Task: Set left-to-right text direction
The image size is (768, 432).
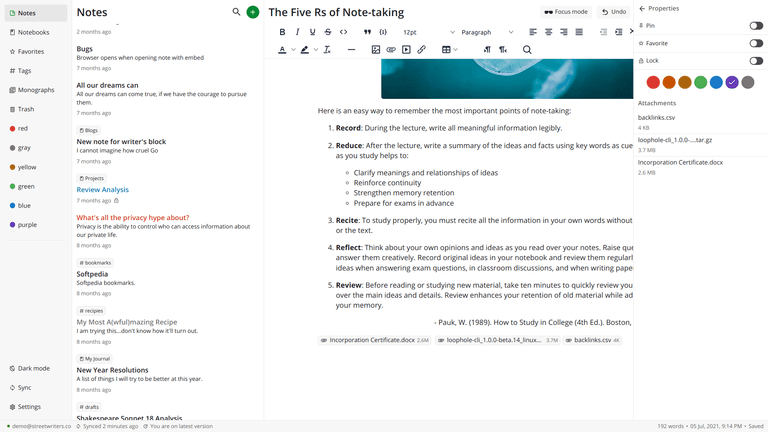Action: point(487,49)
